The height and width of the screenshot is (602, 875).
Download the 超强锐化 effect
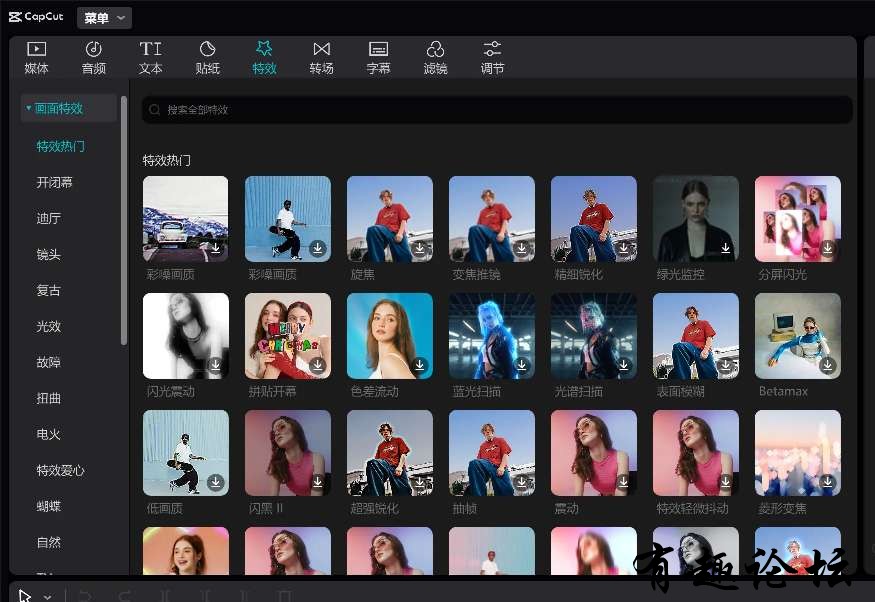420,481
